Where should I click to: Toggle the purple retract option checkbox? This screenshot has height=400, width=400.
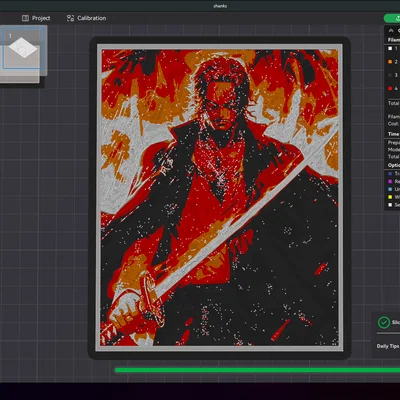tap(390, 181)
